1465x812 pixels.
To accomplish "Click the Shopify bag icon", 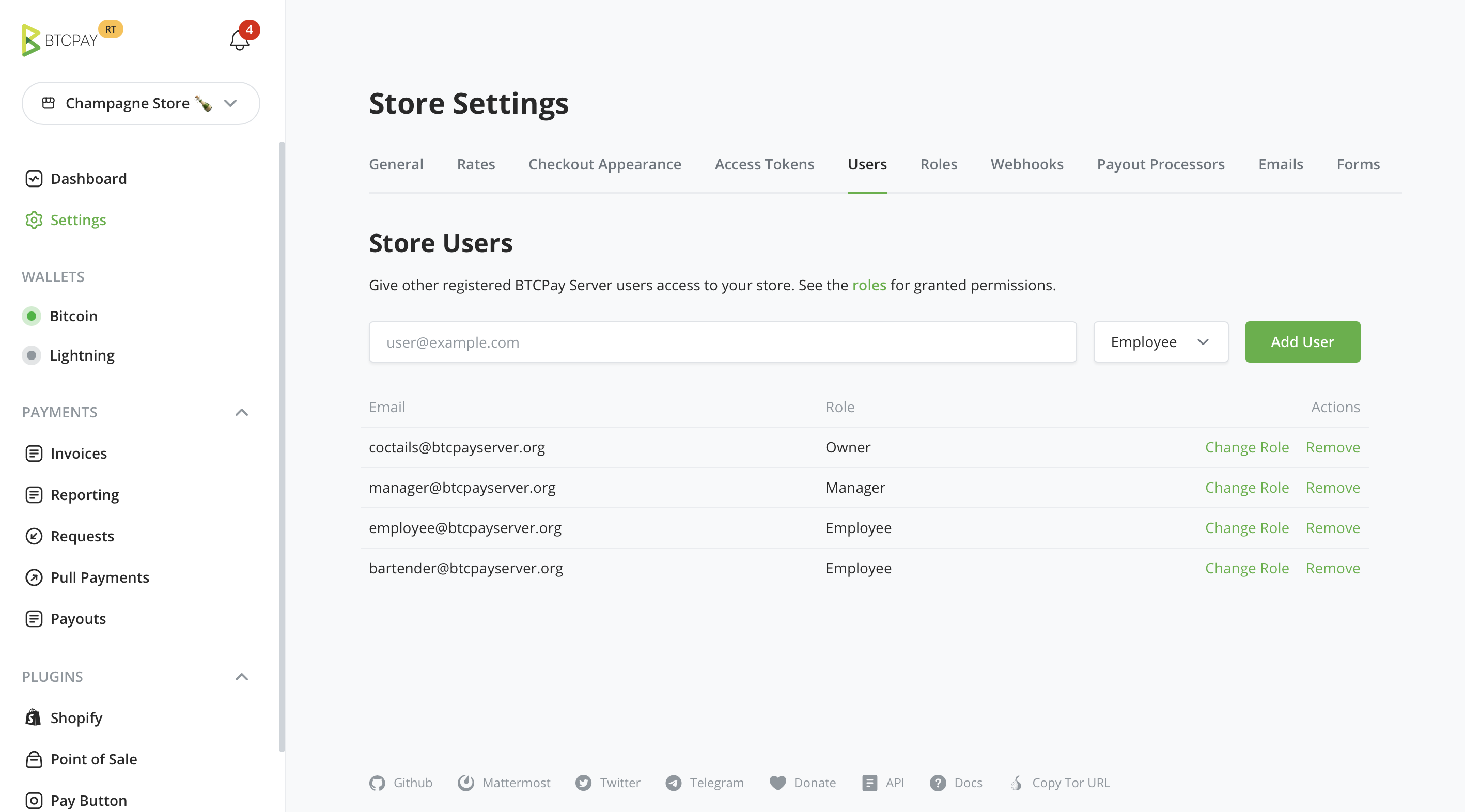I will click(34, 717).
